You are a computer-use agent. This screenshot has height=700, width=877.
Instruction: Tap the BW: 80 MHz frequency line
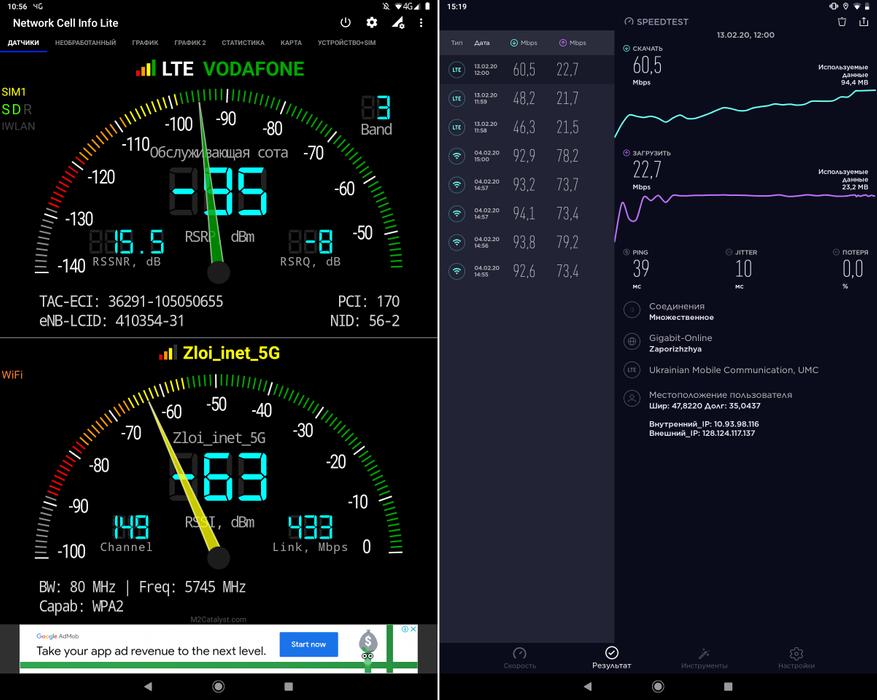pyautogui.click(x=142, y=587)
